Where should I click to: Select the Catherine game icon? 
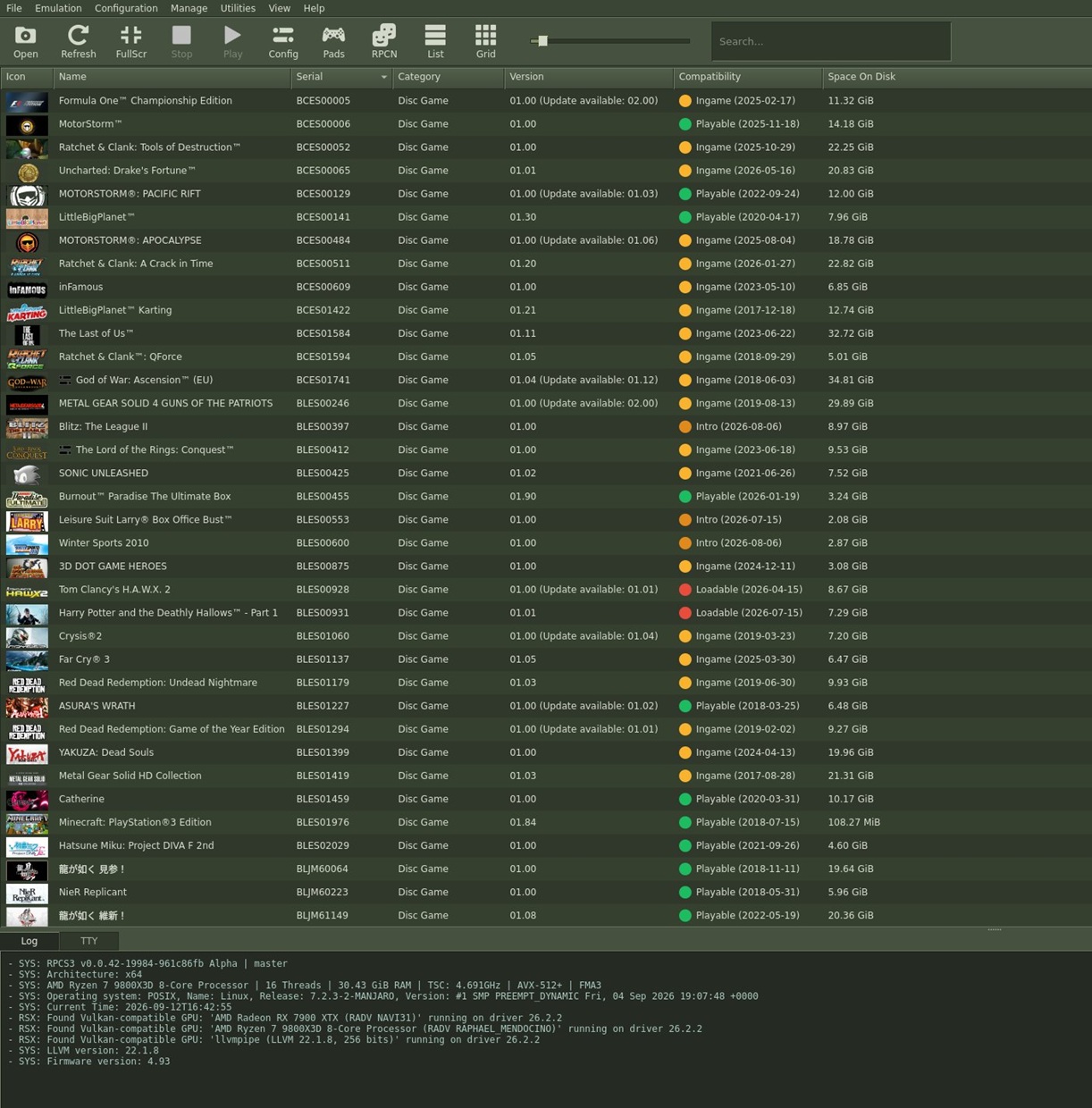27,799
